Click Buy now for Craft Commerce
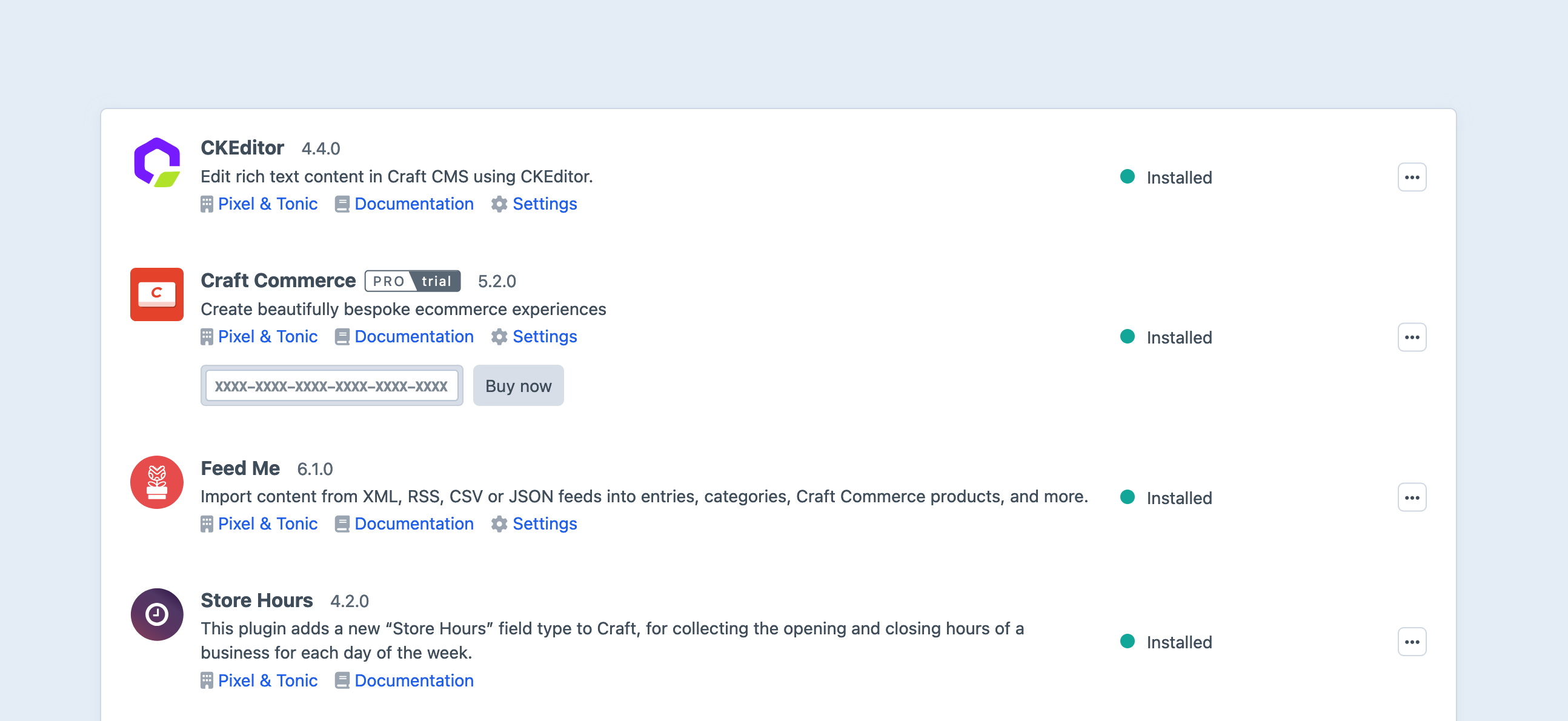The width and height of the screenshot is (1568, 721). [x=518, y=385]
